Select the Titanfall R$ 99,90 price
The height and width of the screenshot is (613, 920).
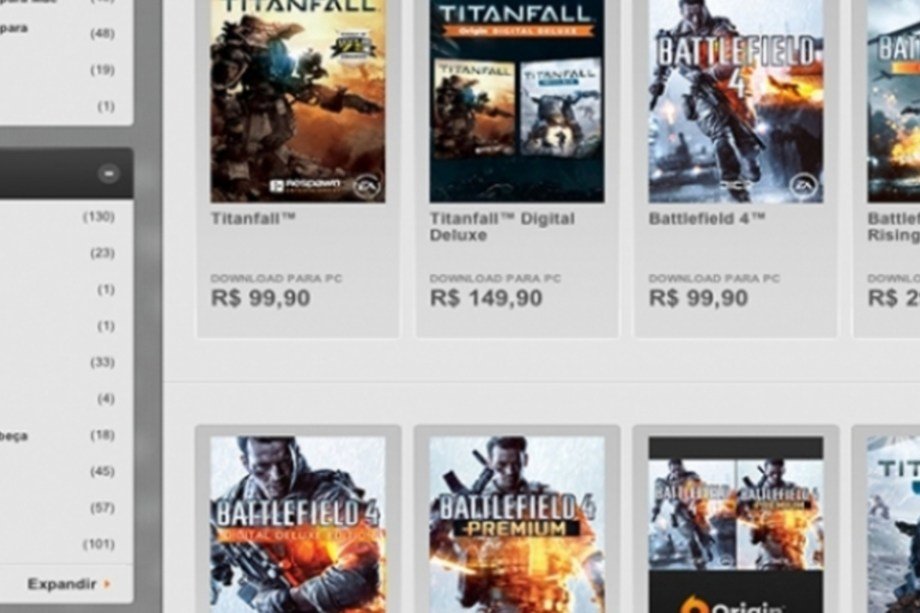pyautogui.click(x=261, y=298)
